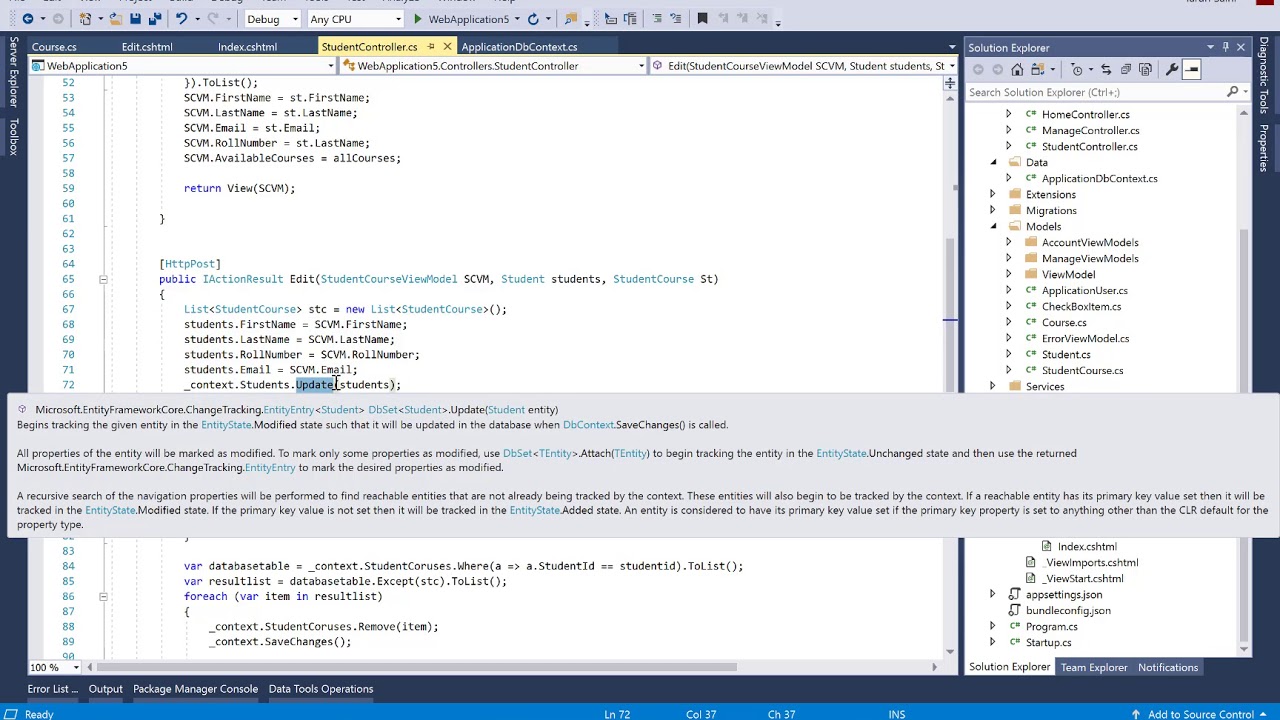Image resolution: width=1280 pixels, height=720 pixels.
Task: Click Add to Source Control
Action: click(x=1200, y=714)
